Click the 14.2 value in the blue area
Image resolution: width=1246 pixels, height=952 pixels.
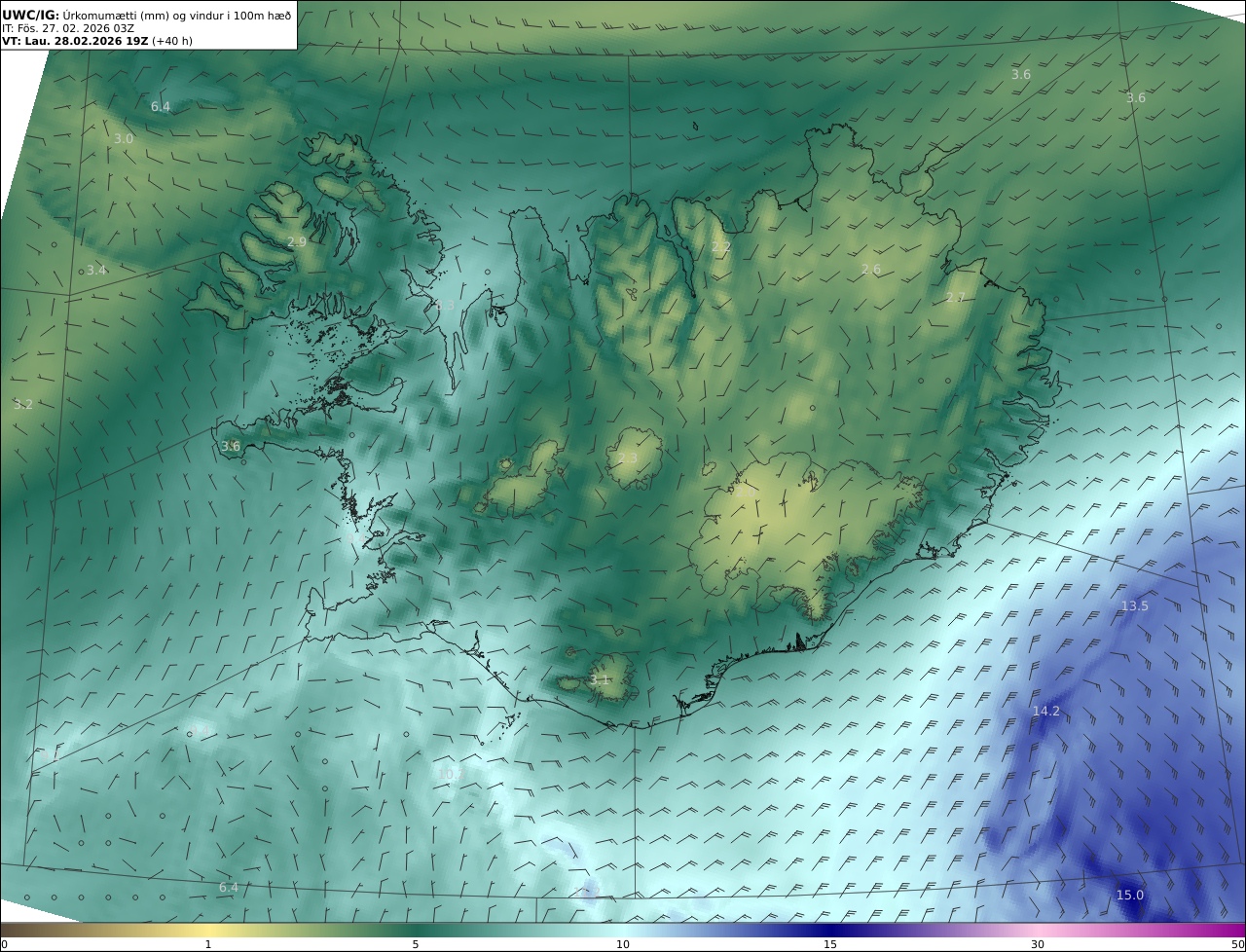pyautogui.click(x=1045, y=712)
